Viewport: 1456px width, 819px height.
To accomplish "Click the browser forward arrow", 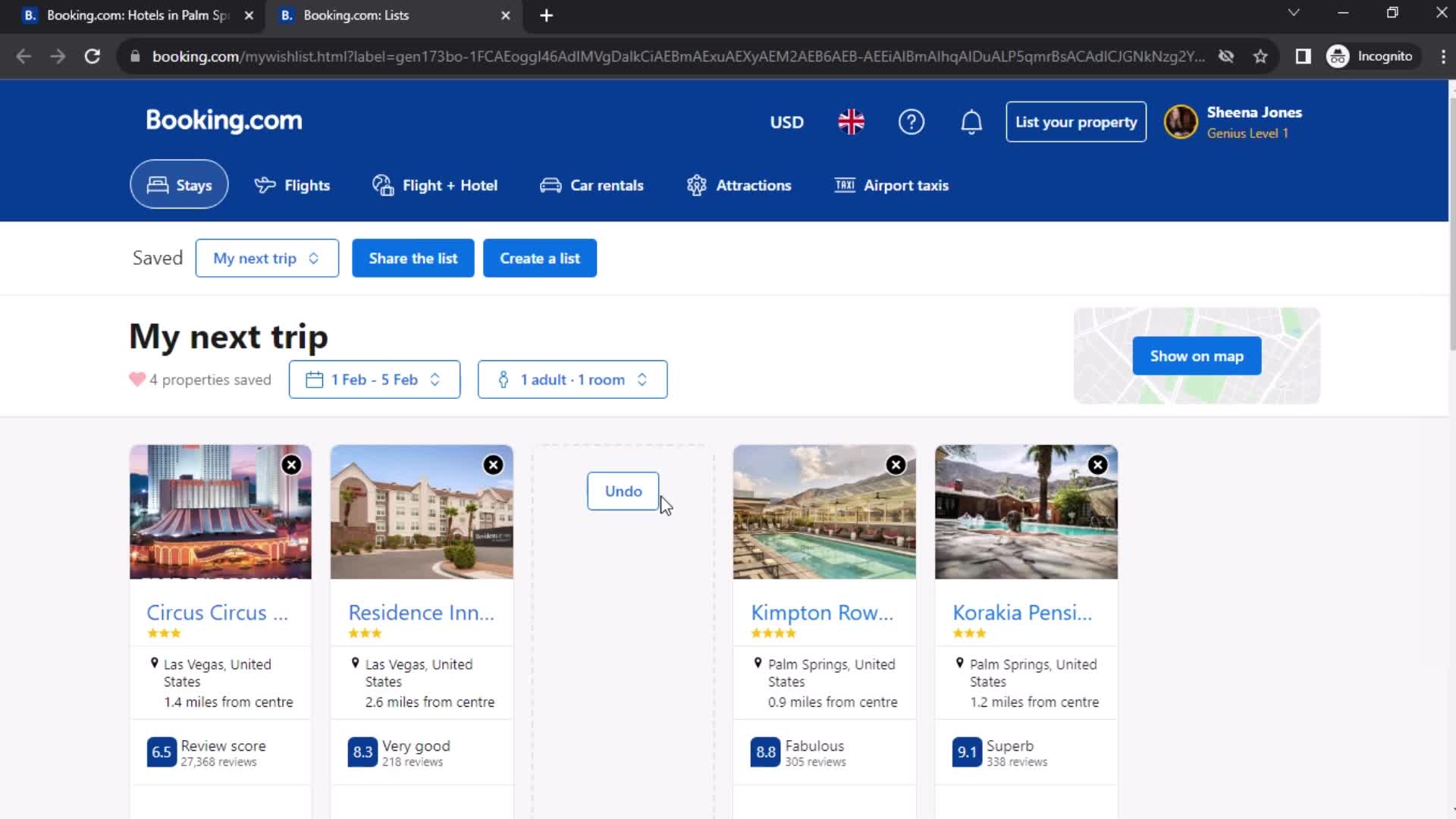I will (58, 56).
